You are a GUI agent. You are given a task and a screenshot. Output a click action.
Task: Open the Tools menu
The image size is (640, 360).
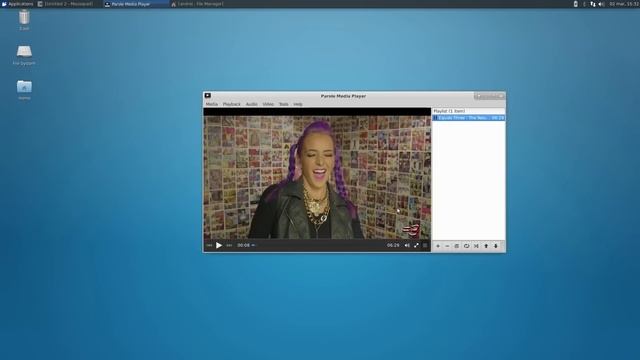tap(283, 104)
